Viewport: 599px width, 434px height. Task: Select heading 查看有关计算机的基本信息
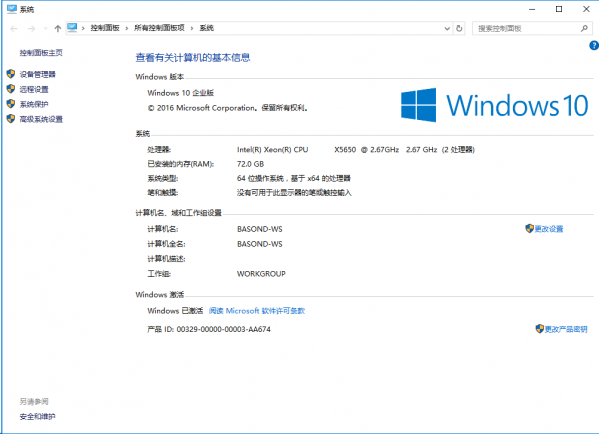coord(193,58)
